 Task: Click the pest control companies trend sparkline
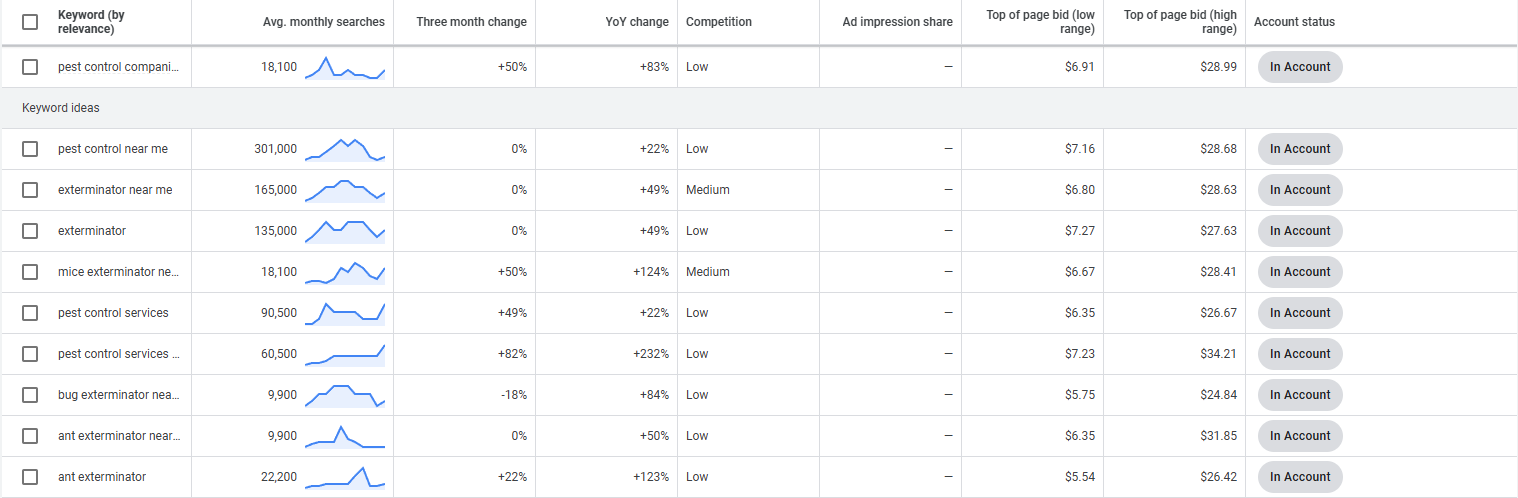click(345, 67)
